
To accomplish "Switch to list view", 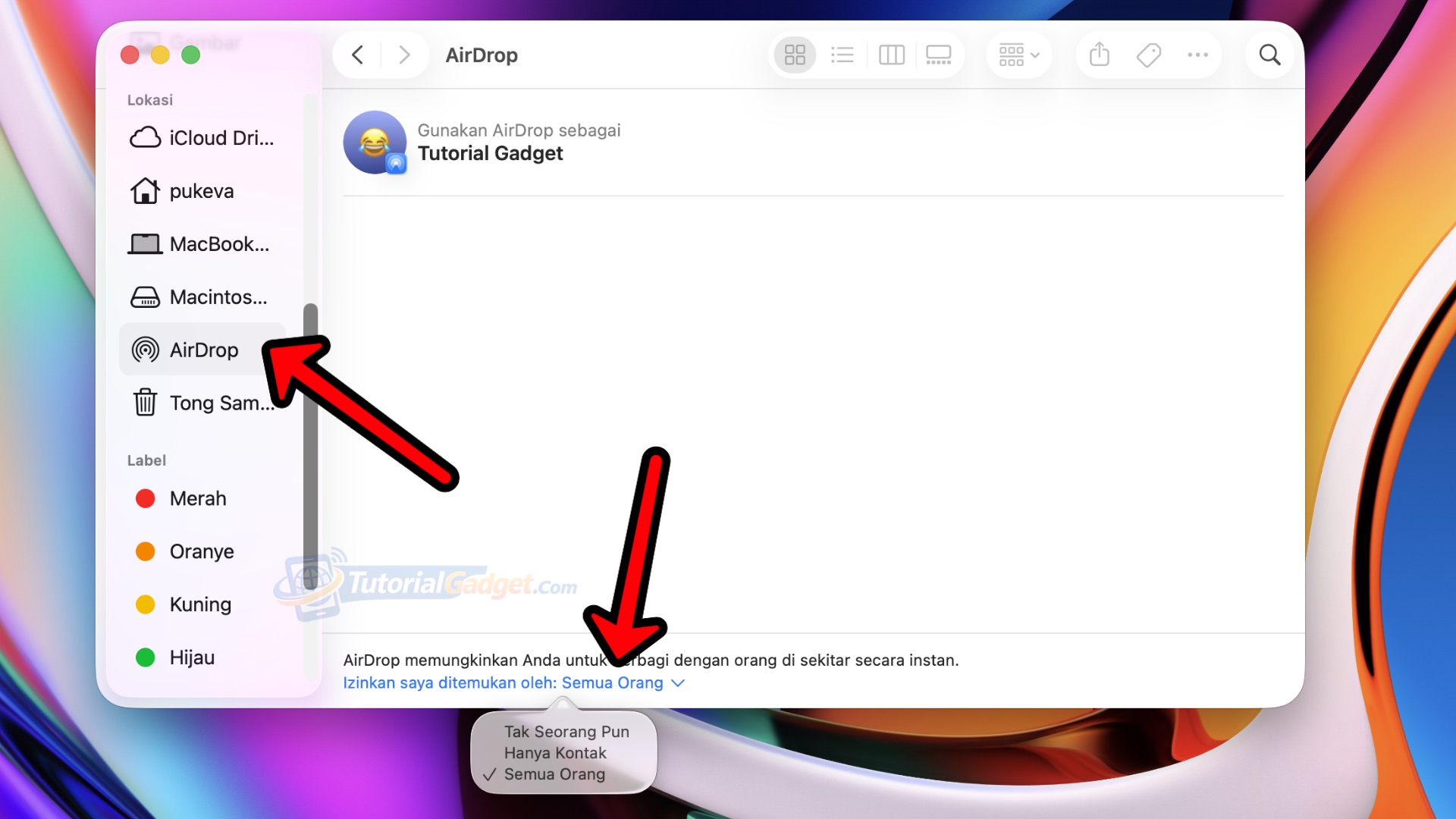I will click(x=842, y=55).
